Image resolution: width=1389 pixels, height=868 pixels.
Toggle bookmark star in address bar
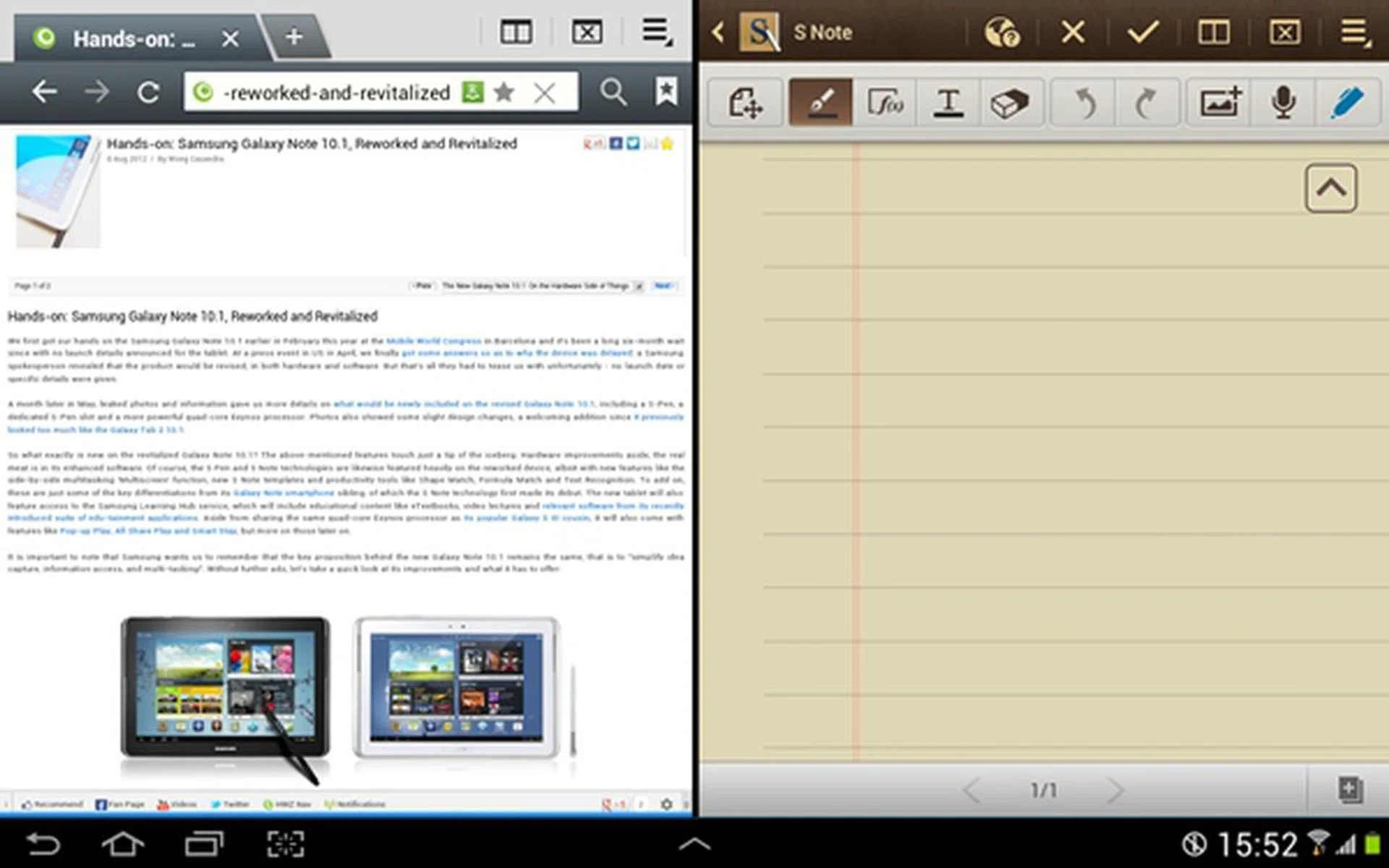[x=504, y=92]
